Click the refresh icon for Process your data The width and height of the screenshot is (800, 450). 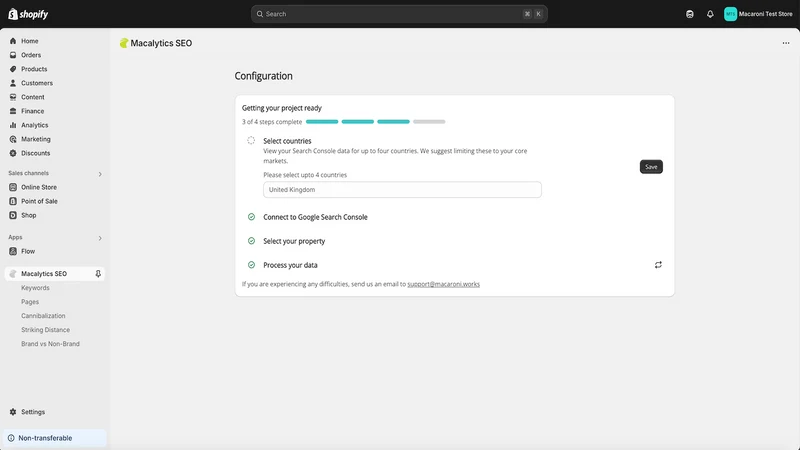coord(658,265)
